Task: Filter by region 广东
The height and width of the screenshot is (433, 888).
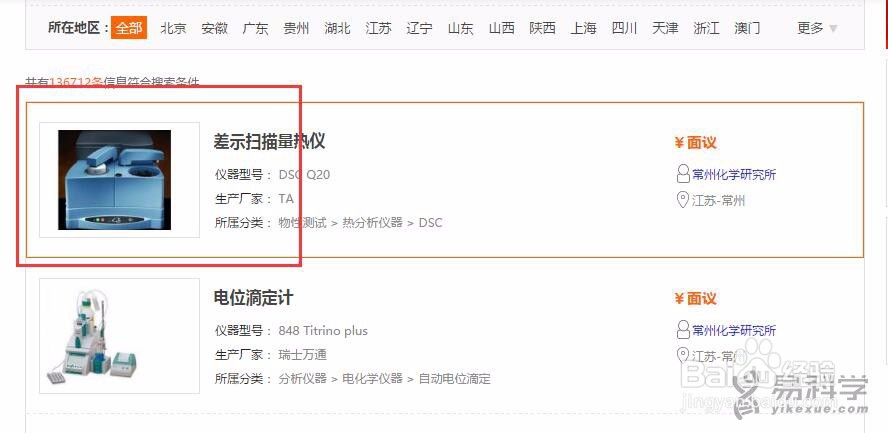Action: [255, 28]
